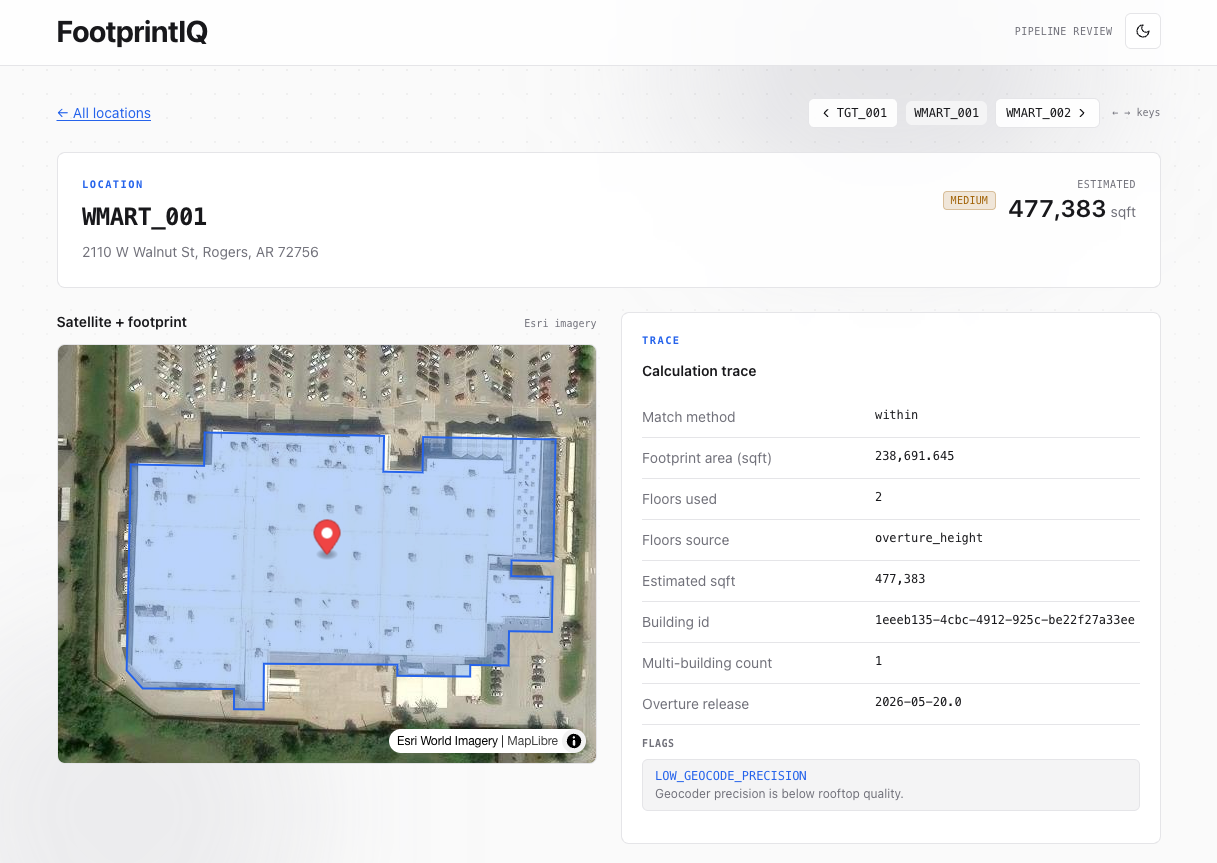Click footprint area value 238,691.645

pyautogui.click(x=914, y=456)
